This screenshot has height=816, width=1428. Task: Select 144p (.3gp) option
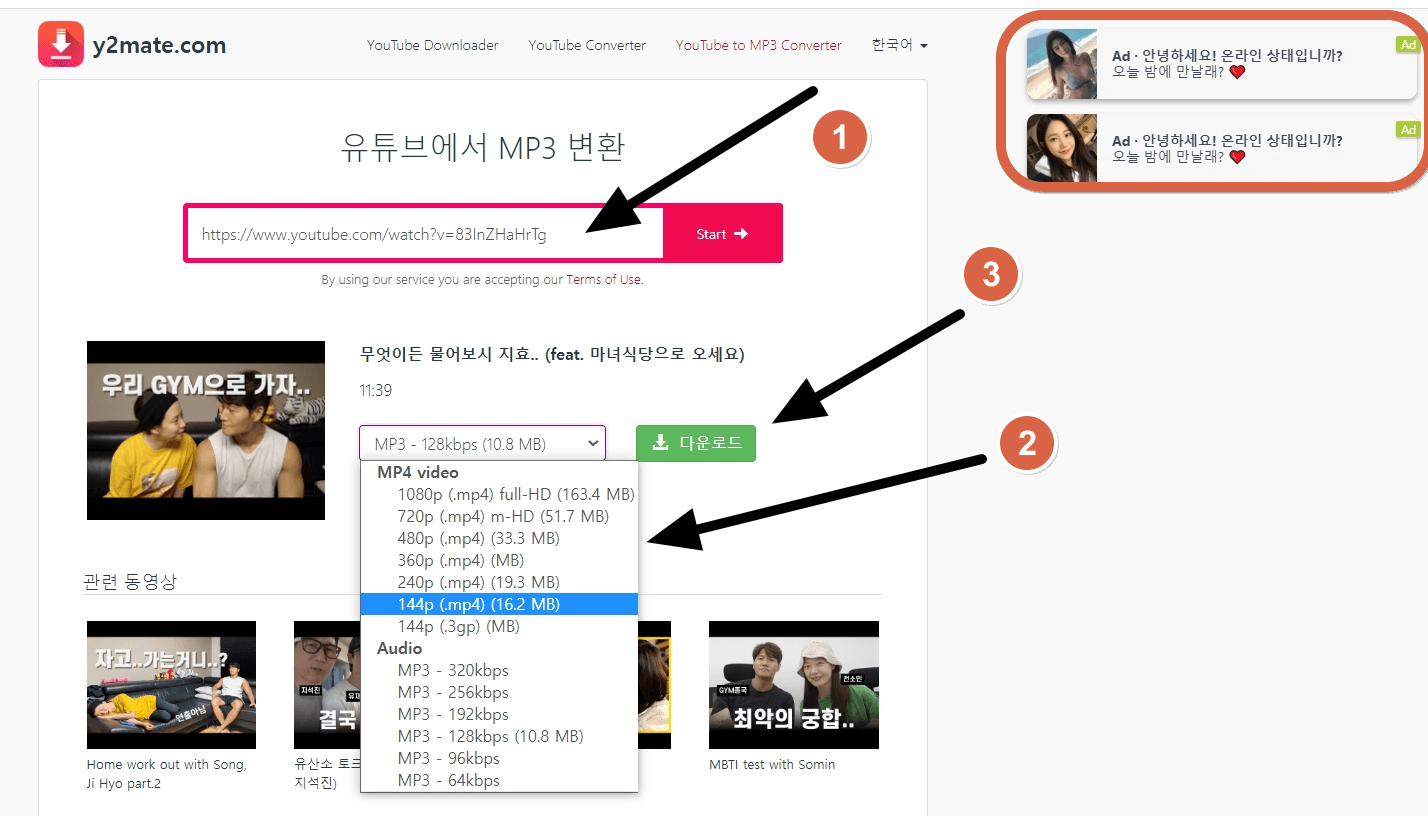[499, 626]
